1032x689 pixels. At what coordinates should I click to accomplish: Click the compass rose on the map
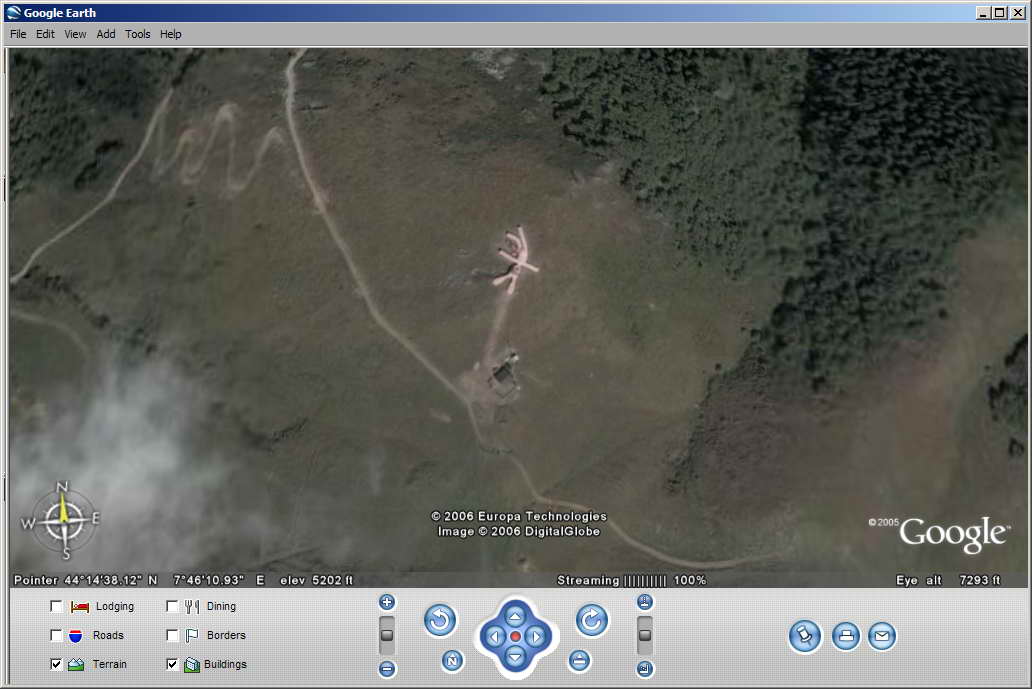click(x=63, y=519)
